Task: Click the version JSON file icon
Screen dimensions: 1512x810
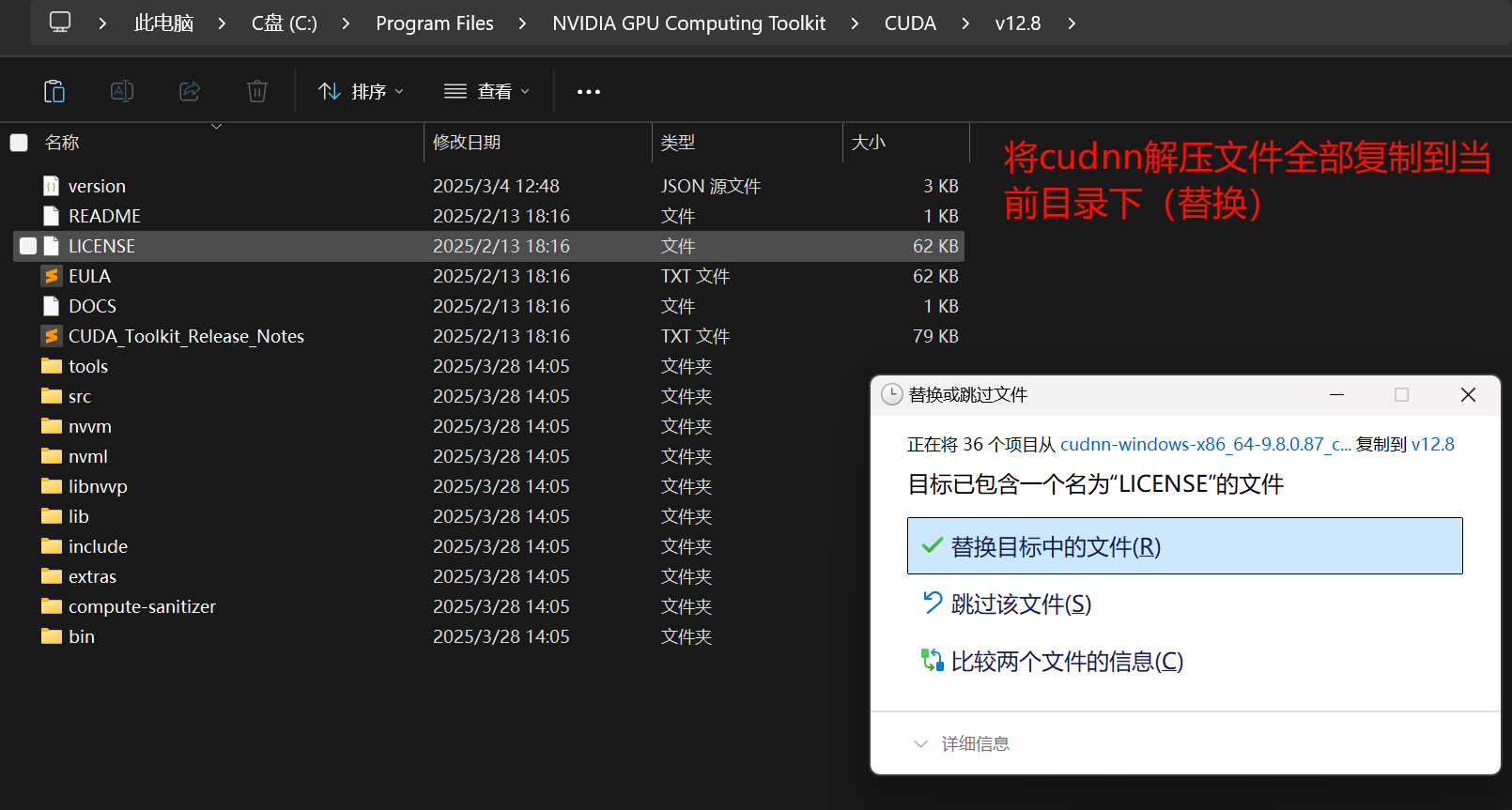Action: coord(52,186)
